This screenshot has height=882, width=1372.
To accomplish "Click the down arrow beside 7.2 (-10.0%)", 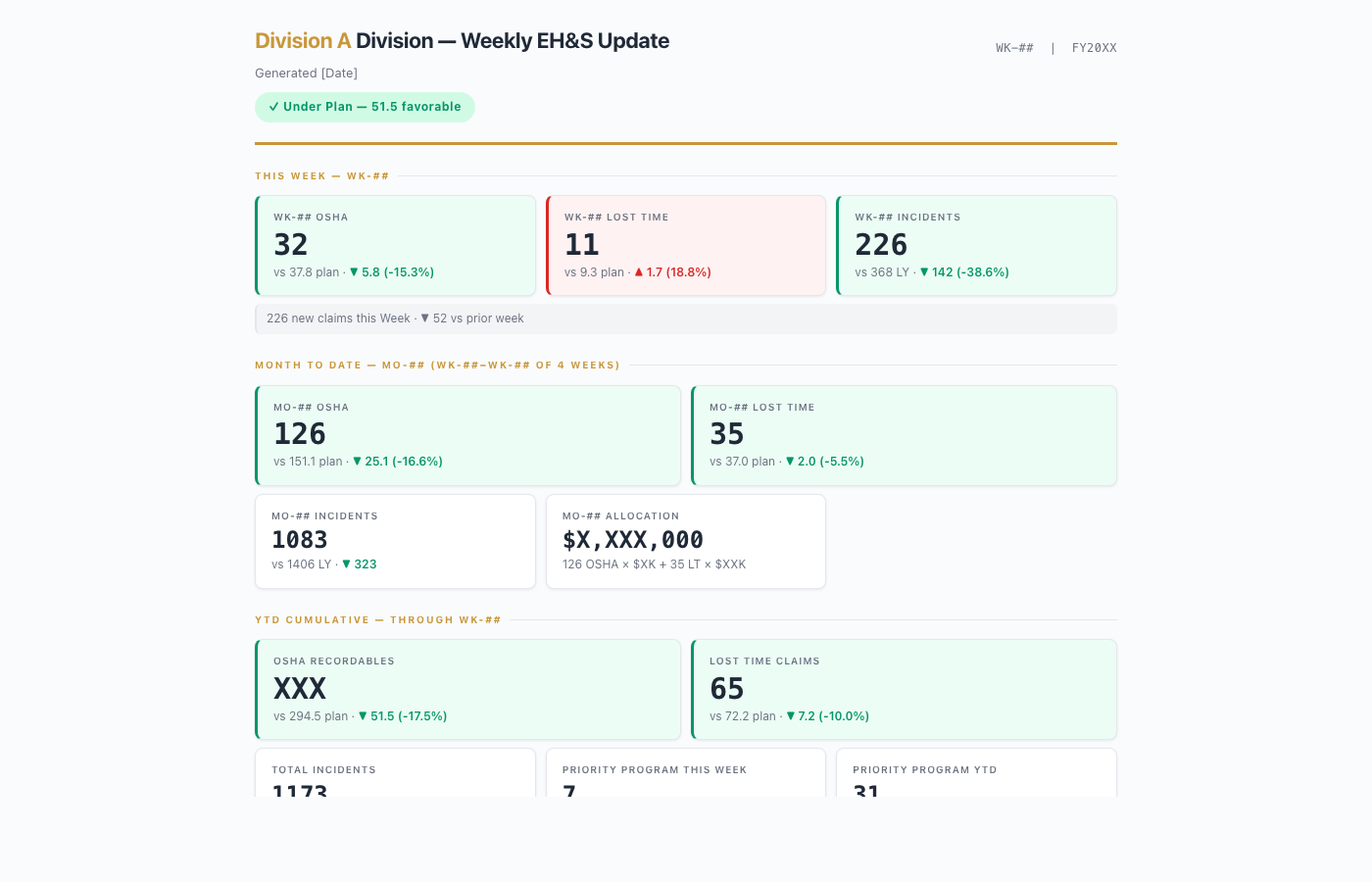I will click(791, 716).
